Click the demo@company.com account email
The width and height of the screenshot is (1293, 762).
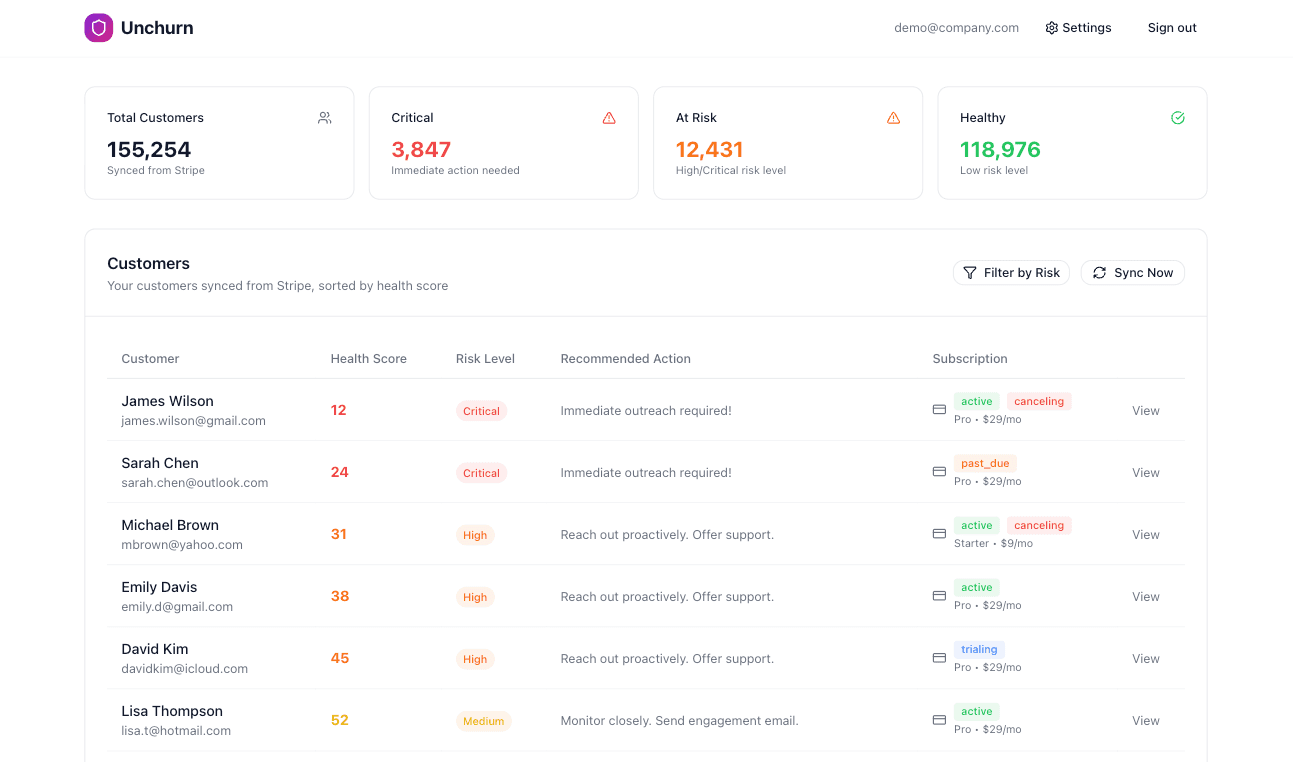(x=956, y=27)
